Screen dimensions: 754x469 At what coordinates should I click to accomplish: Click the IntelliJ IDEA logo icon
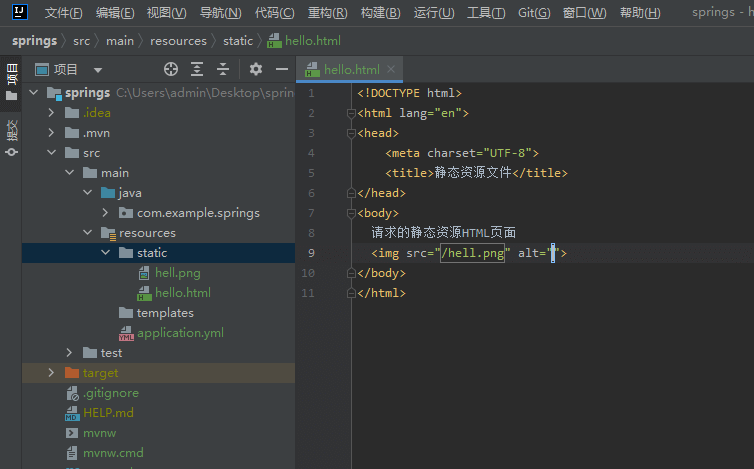(x=20, y=12)
